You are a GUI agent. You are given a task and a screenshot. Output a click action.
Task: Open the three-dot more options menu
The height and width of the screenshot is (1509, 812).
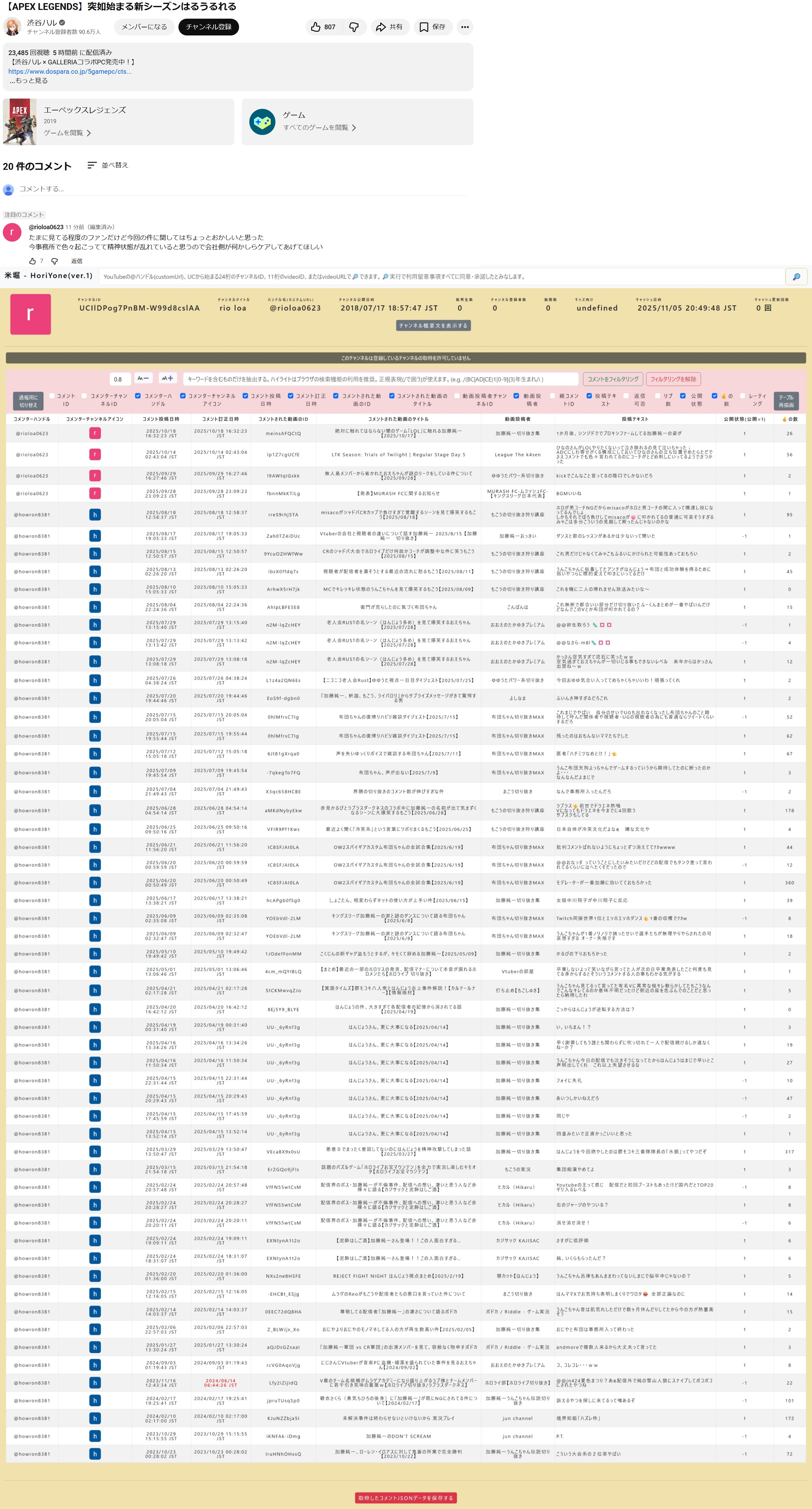[464, 27]
